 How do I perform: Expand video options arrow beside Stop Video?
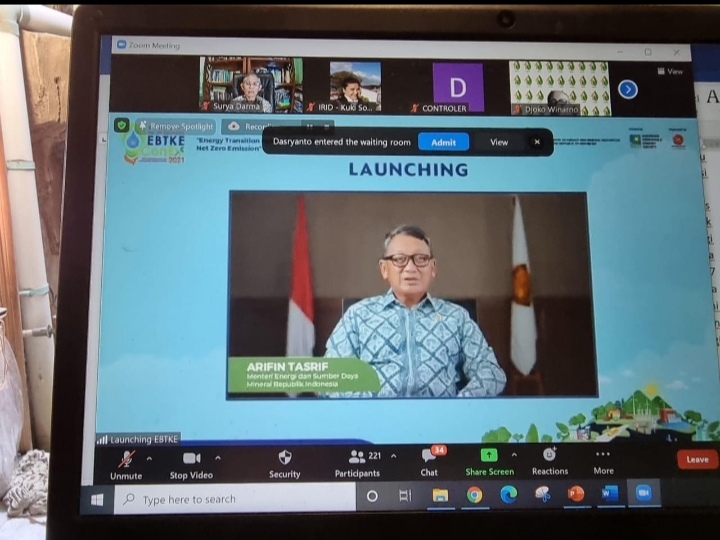218,458
